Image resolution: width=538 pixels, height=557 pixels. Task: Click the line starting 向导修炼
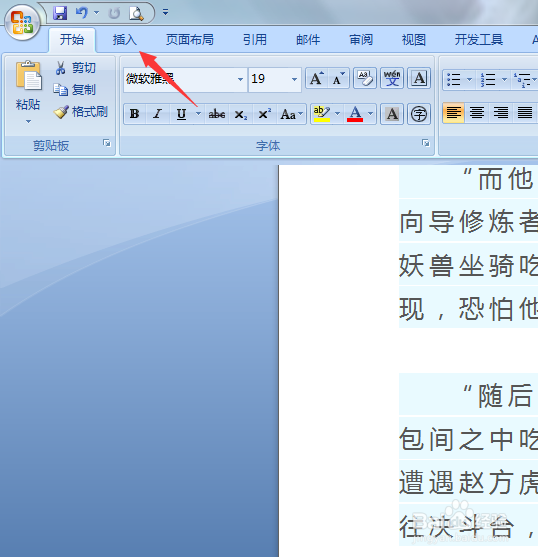click(x=468, y=221)
